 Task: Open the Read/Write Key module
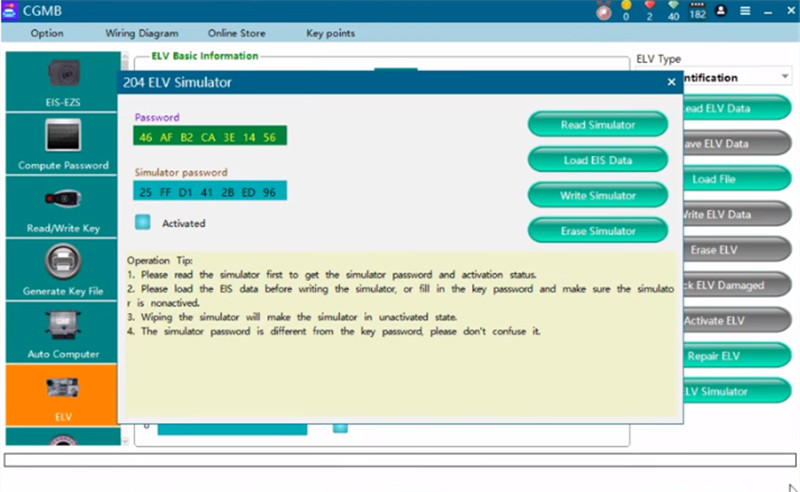pos(62,206)
